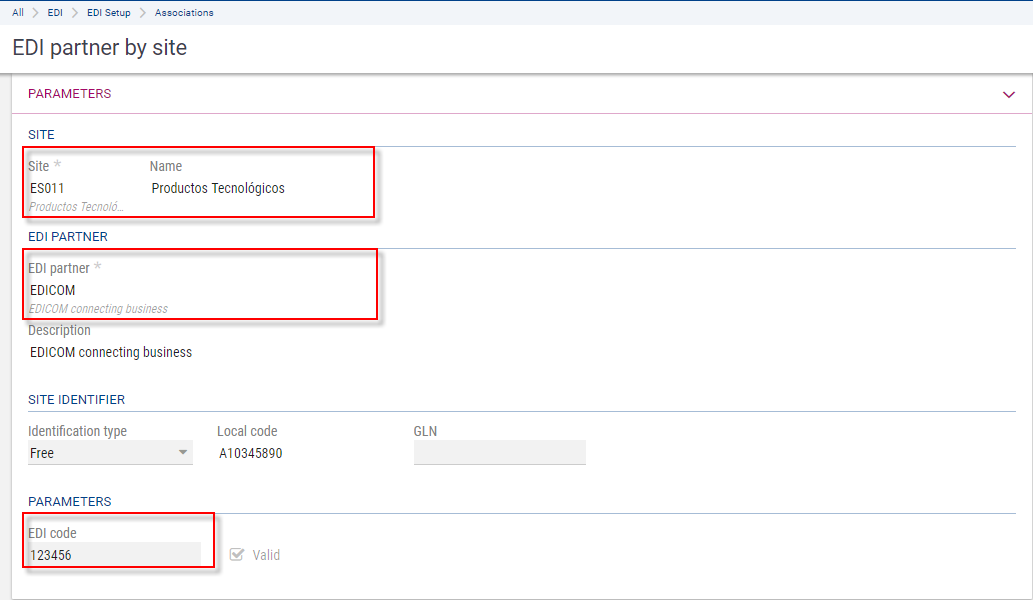Click the Valid label text
Viewport: 1033px width, 600px height.
point(266,555)
